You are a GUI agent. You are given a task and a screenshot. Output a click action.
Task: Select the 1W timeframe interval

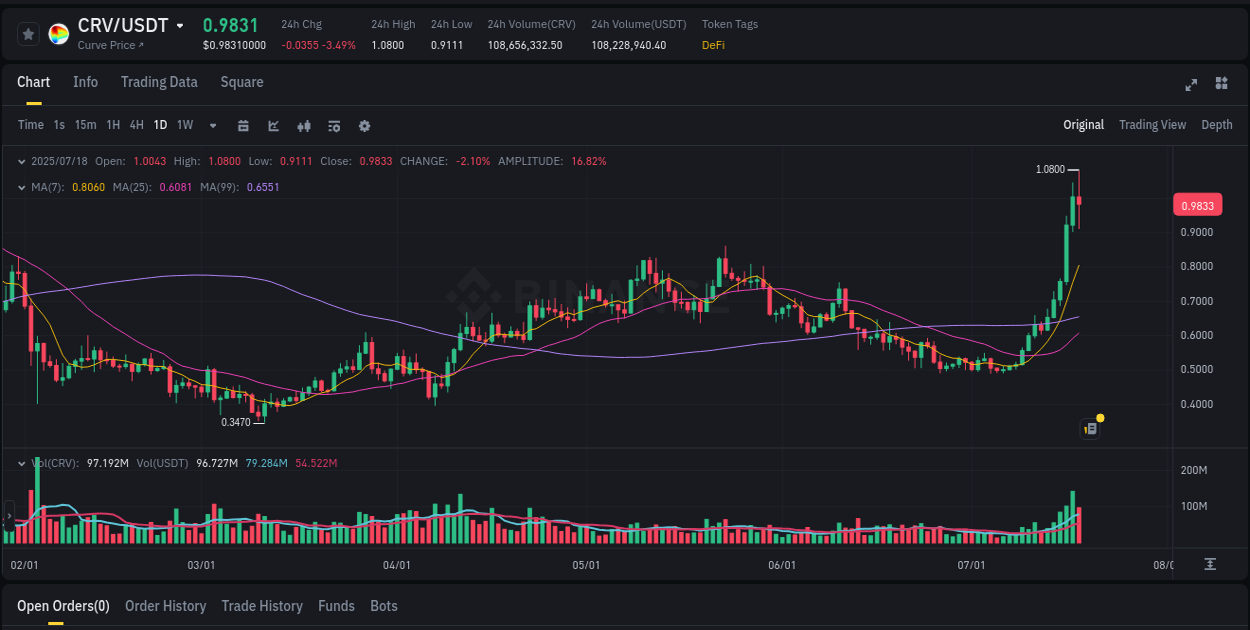tap(184, 125)
